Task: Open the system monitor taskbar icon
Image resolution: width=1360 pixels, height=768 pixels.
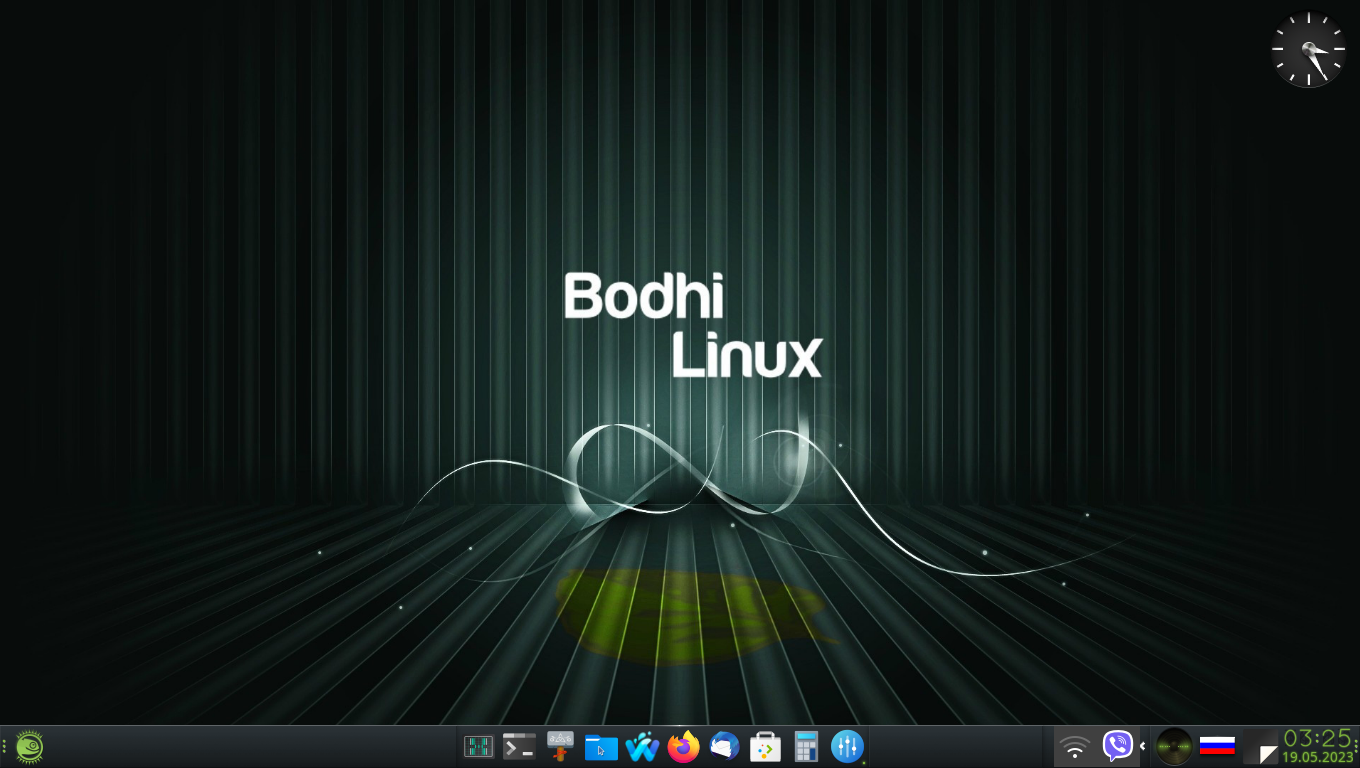Action: pyautogui.click(x=478, y=746)
